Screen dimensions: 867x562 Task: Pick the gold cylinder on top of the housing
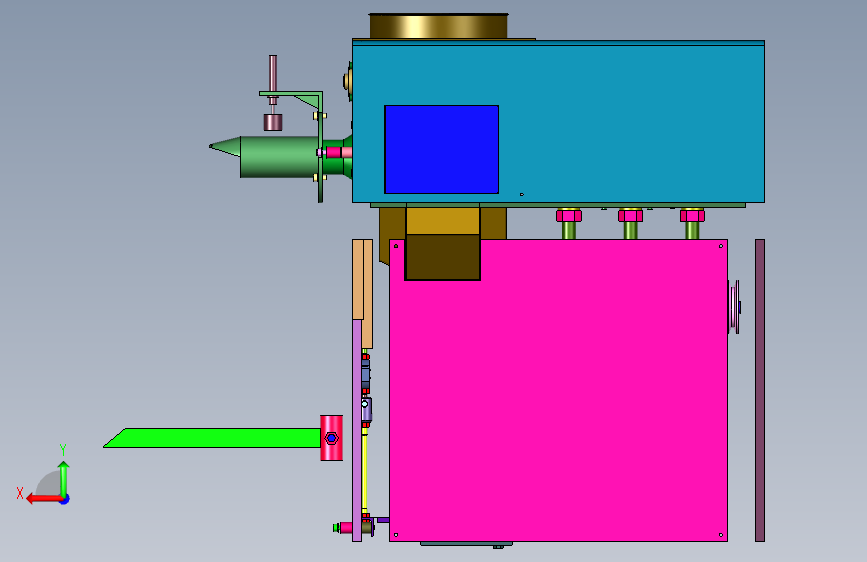click(438, 26)
